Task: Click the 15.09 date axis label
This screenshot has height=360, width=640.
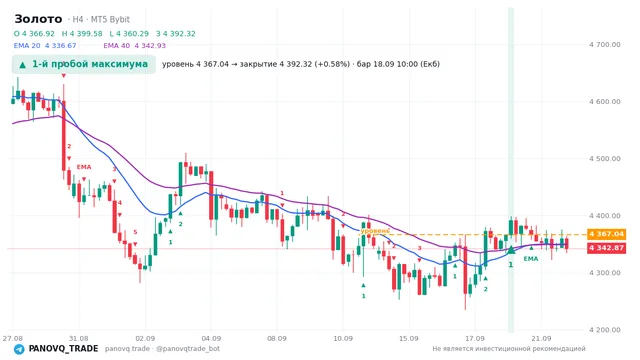Action: coord(409,338)
